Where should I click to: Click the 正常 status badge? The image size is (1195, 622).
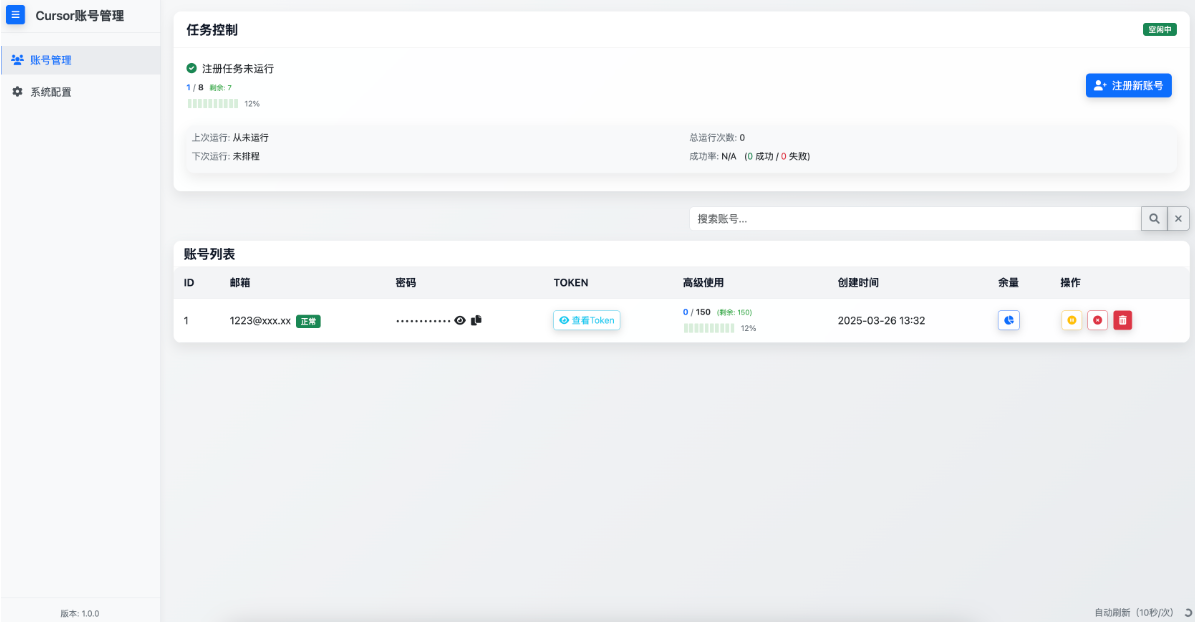[308, 322]
